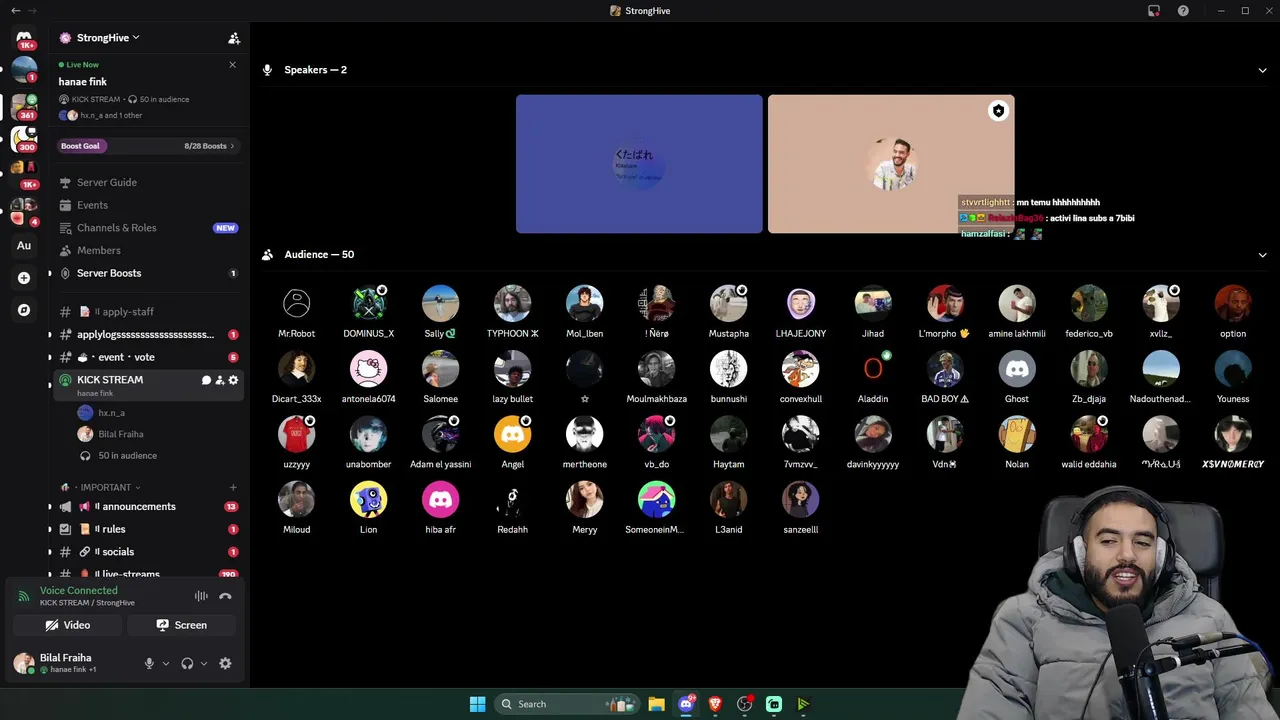The image size is (1280, 720).
Task: Open File Explorer from taskbar
Action: (656, 704)
